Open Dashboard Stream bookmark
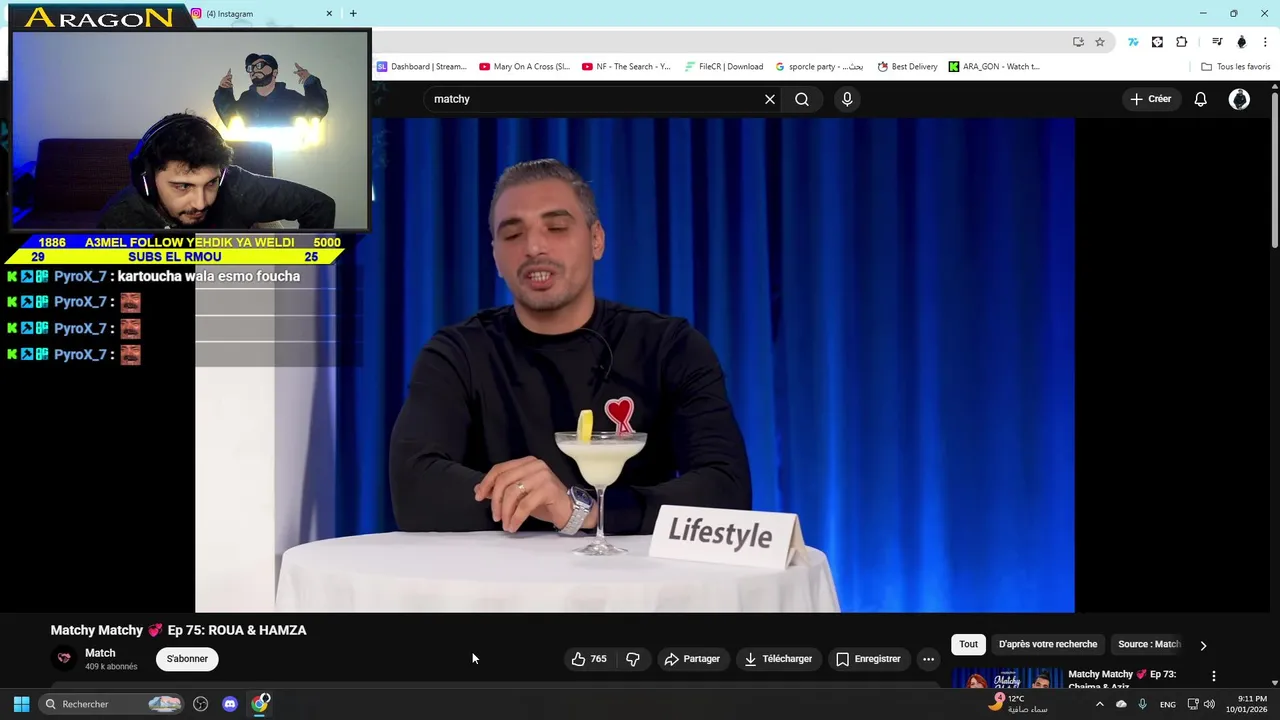This screenshot has width=1280, height=720. pos(421,67)
